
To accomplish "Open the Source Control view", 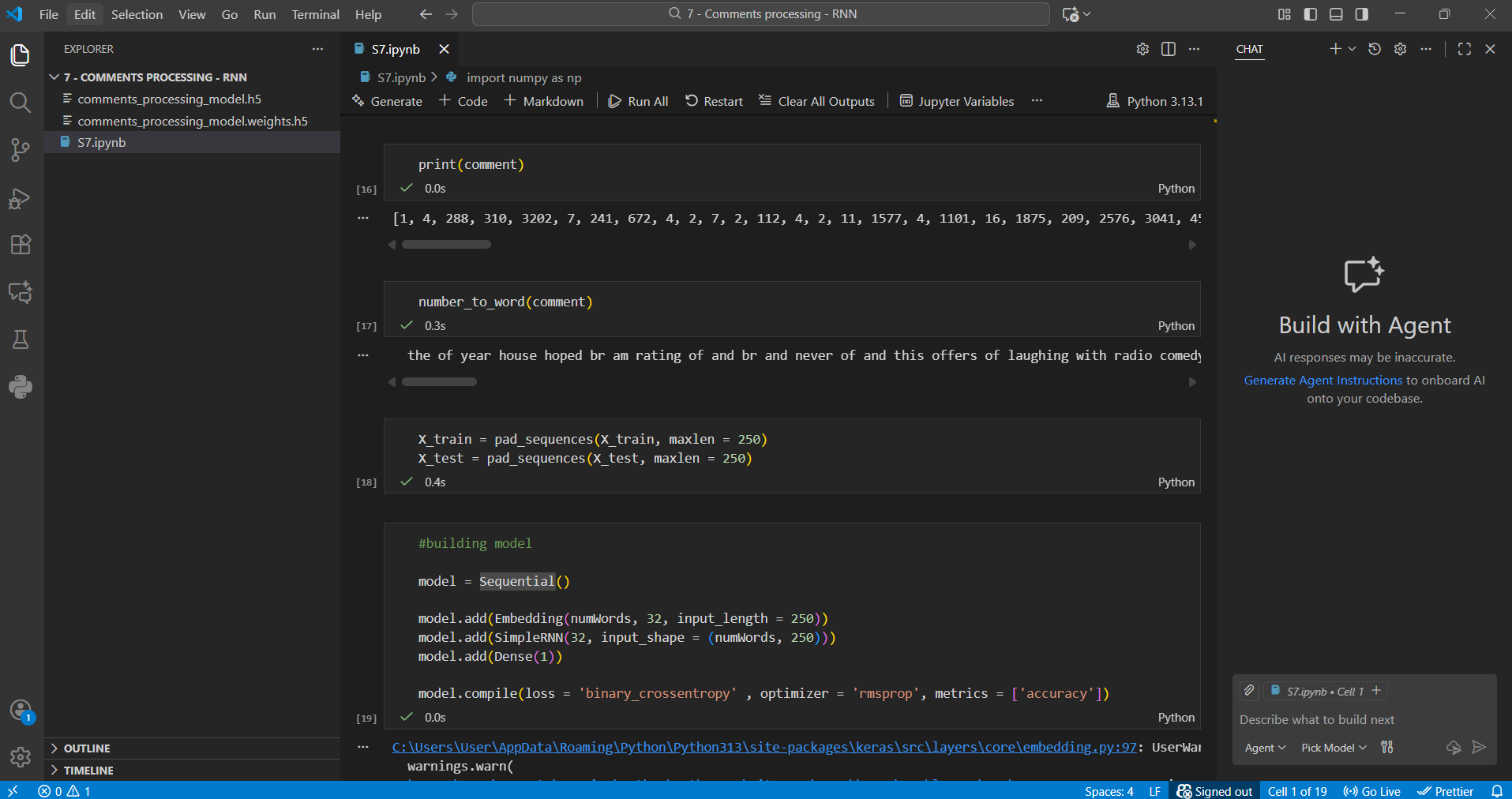I will tap(21, 150).
